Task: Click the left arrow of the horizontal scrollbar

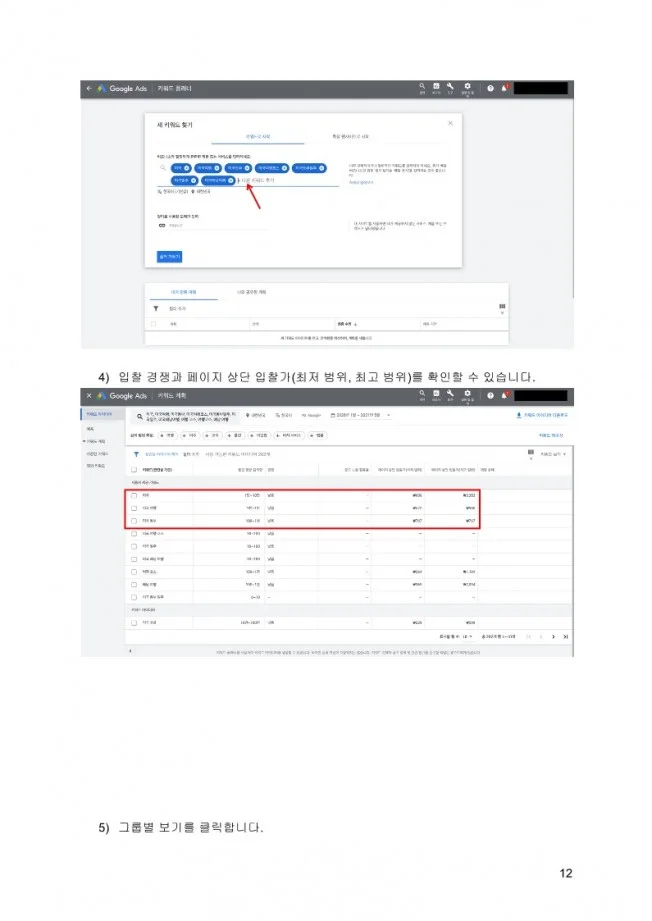Action: (130, 651)
